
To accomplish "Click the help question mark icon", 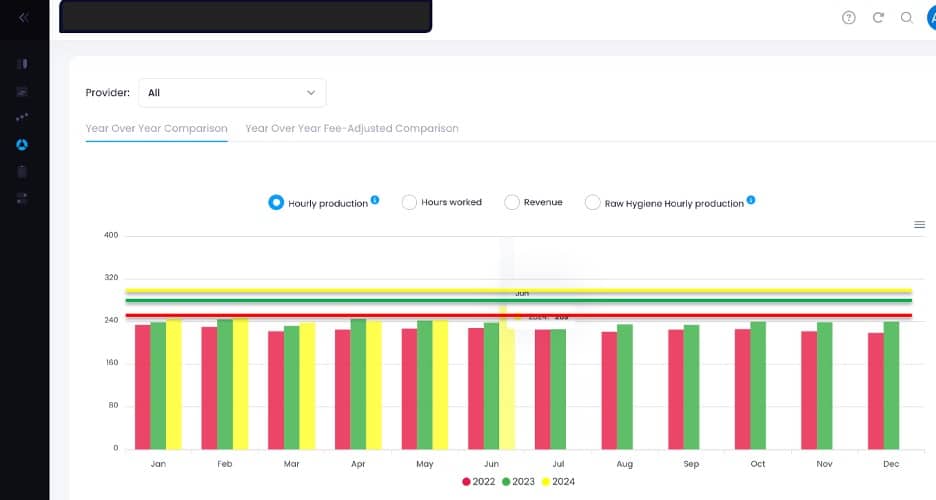I will (849, 18).
